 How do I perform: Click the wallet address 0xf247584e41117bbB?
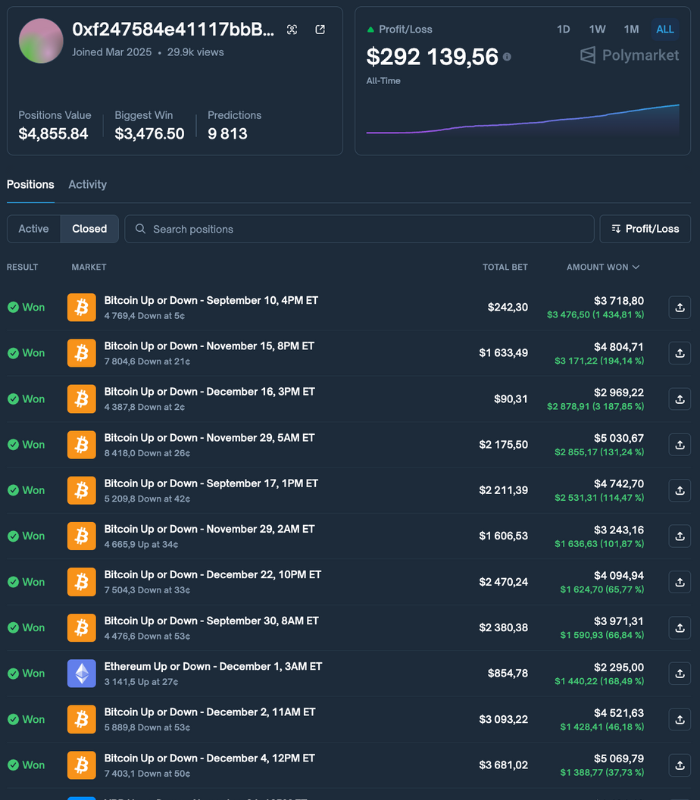(173, 29)
